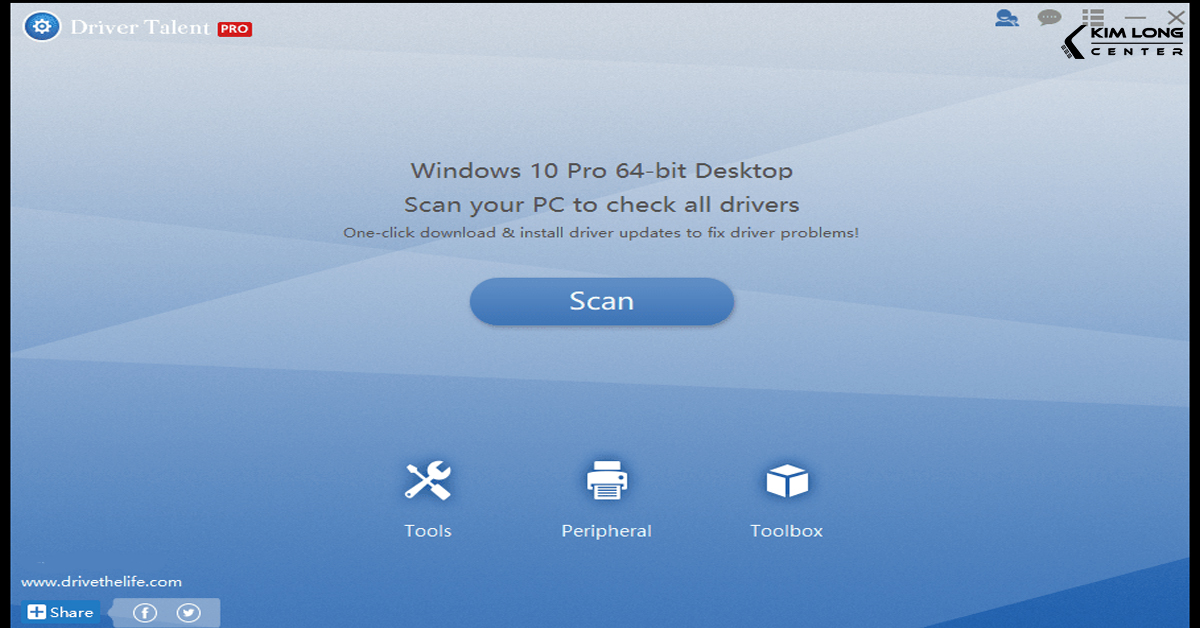Viewport: 1200px width, 628px height.
Task: Click the Driver Talent logo
Action: pos(140,28)
